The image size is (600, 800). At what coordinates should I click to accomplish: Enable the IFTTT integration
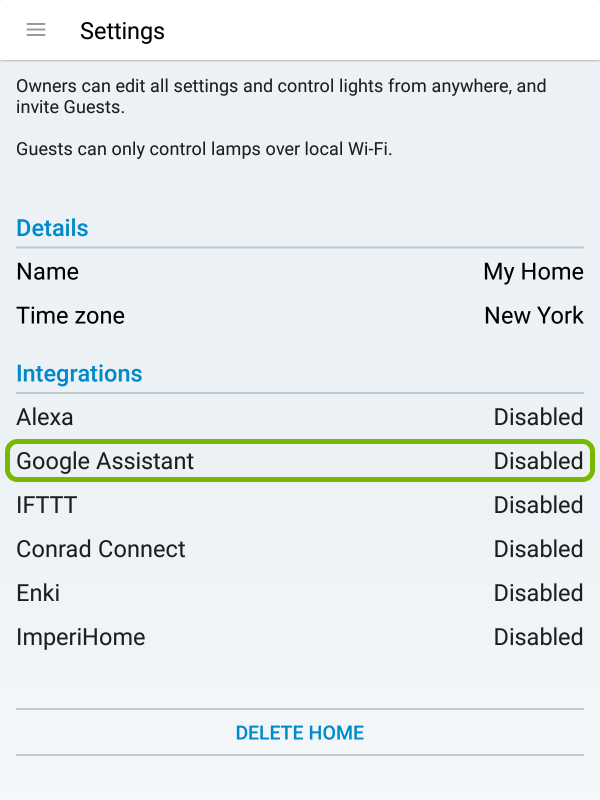(300, 505)
